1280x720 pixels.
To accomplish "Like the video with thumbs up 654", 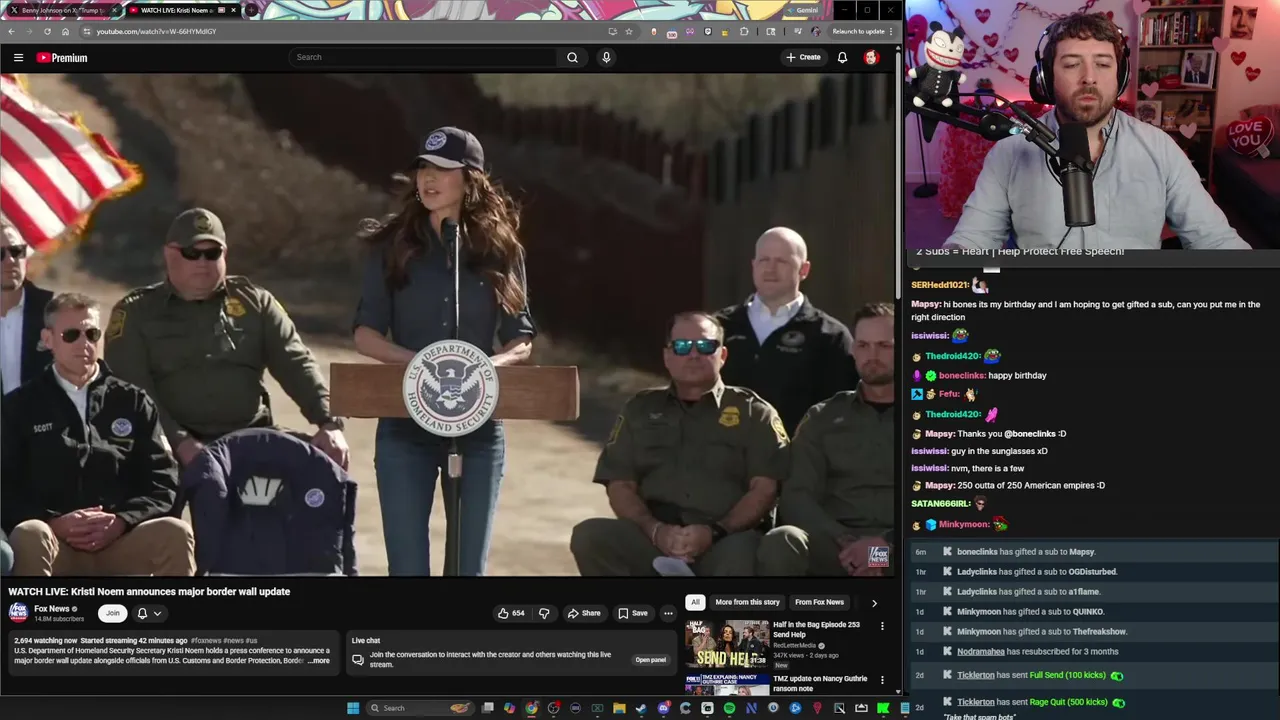I will click(x=511, y=613).
